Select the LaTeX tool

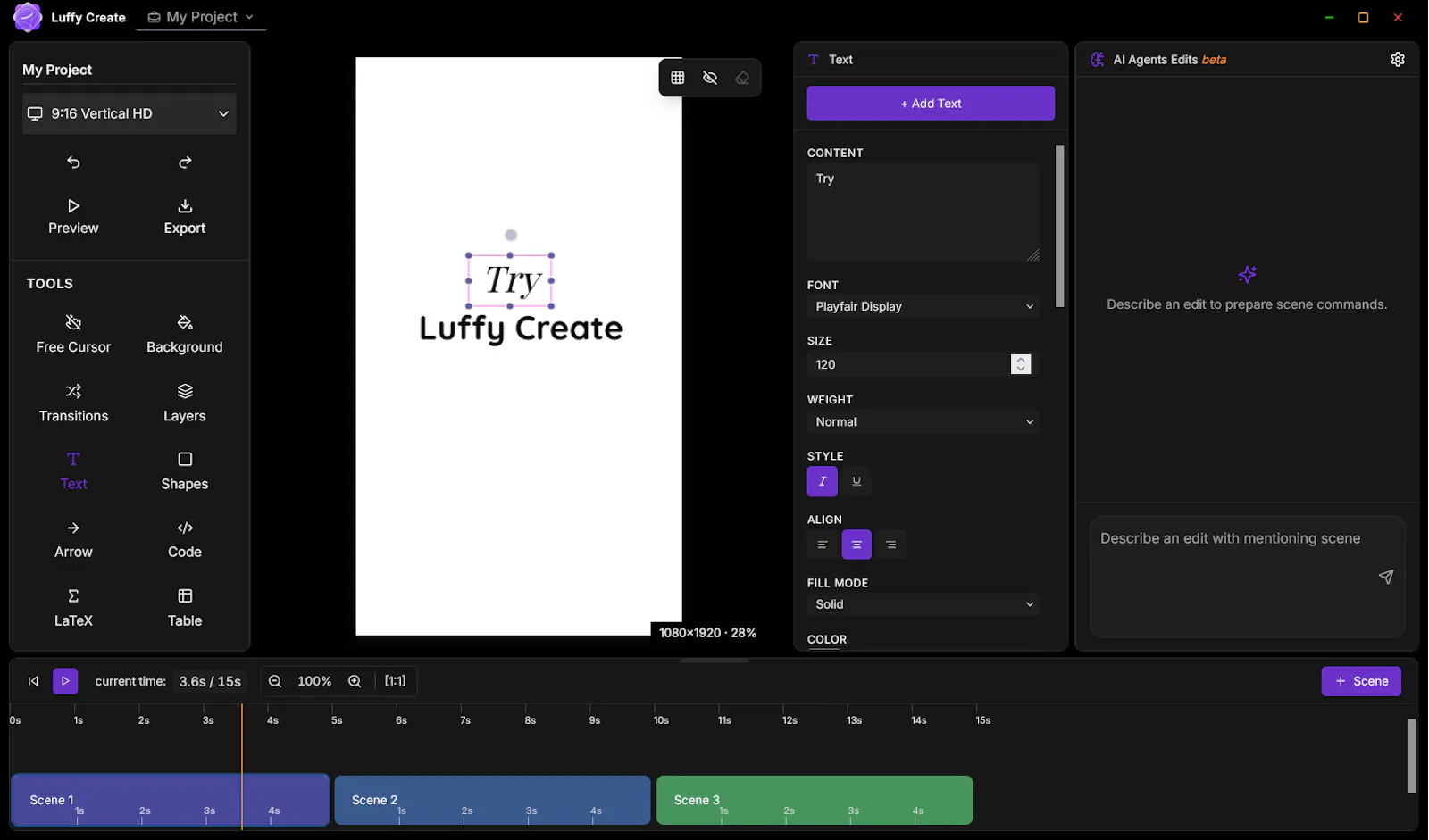click(73, 608)
